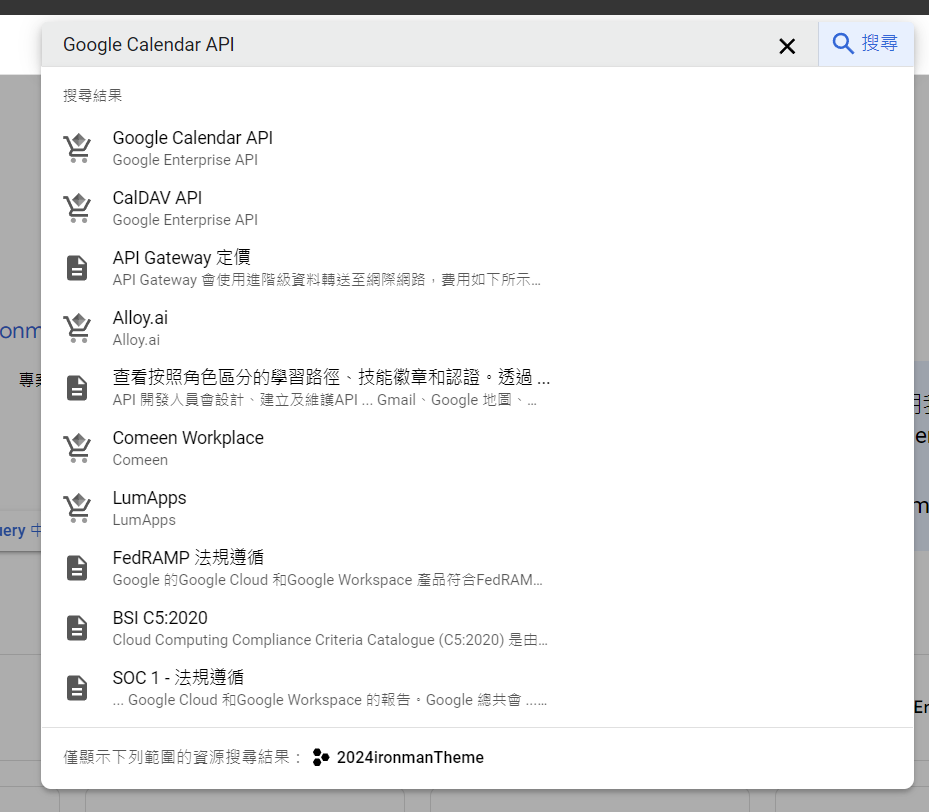929x812 pixels.
Task: Open the 查看按照角色區分的學習路徑 result
Action: (x=331, y=377)
